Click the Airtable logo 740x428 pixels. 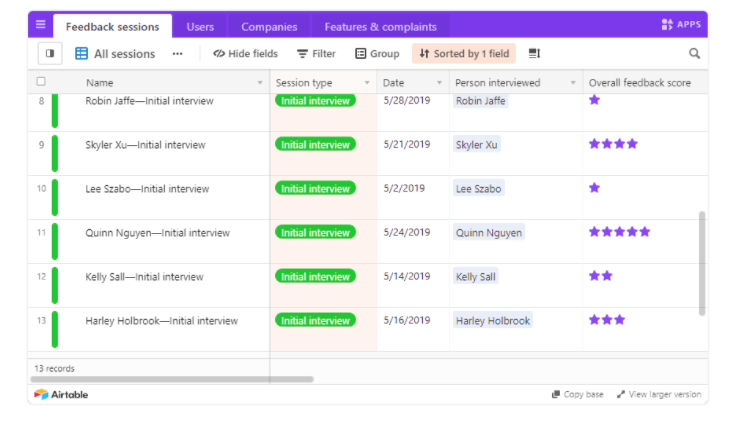click(x=61, y=394)
